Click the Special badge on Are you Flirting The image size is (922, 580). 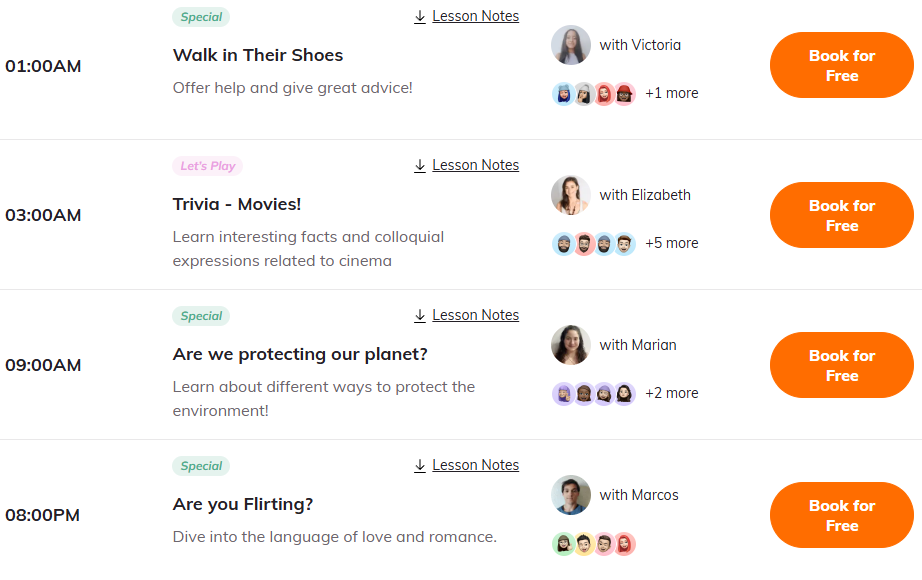coord(200,466)
